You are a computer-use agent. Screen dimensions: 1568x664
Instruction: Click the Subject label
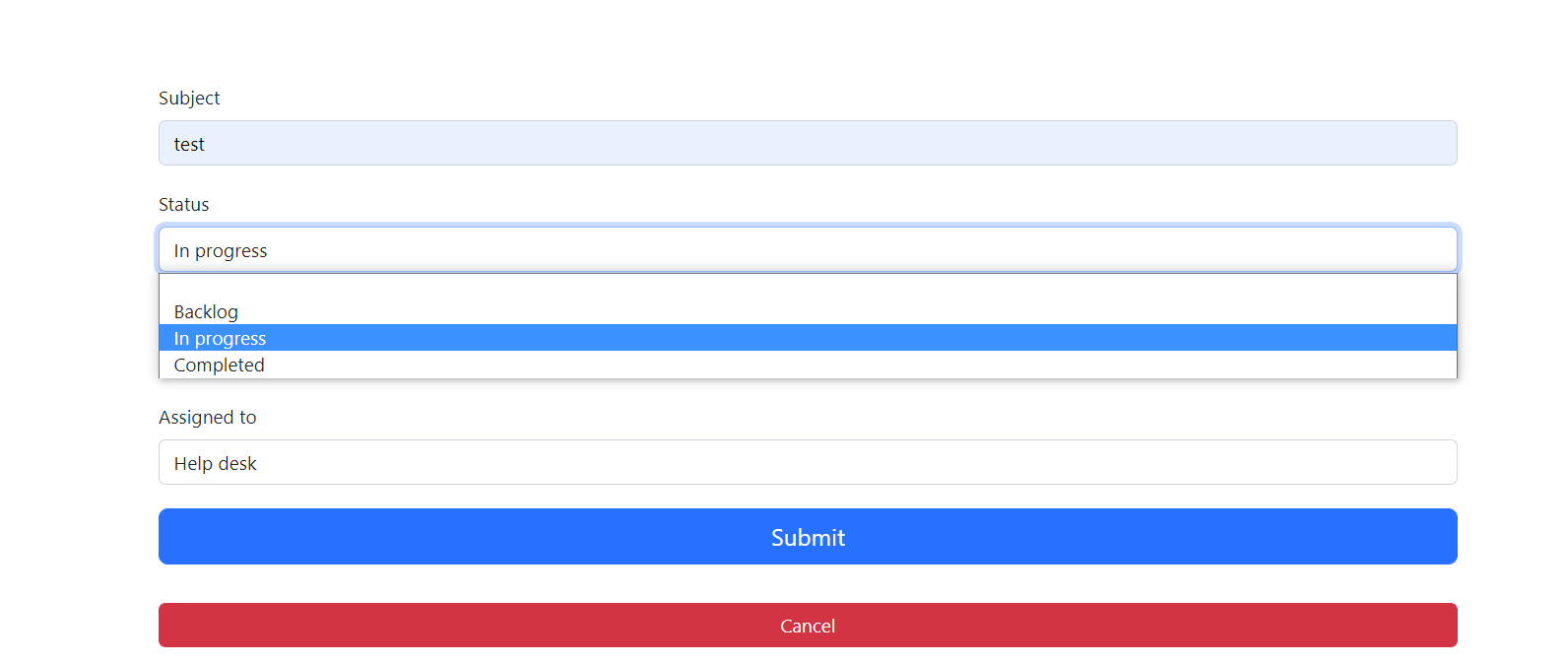[189, 98]
